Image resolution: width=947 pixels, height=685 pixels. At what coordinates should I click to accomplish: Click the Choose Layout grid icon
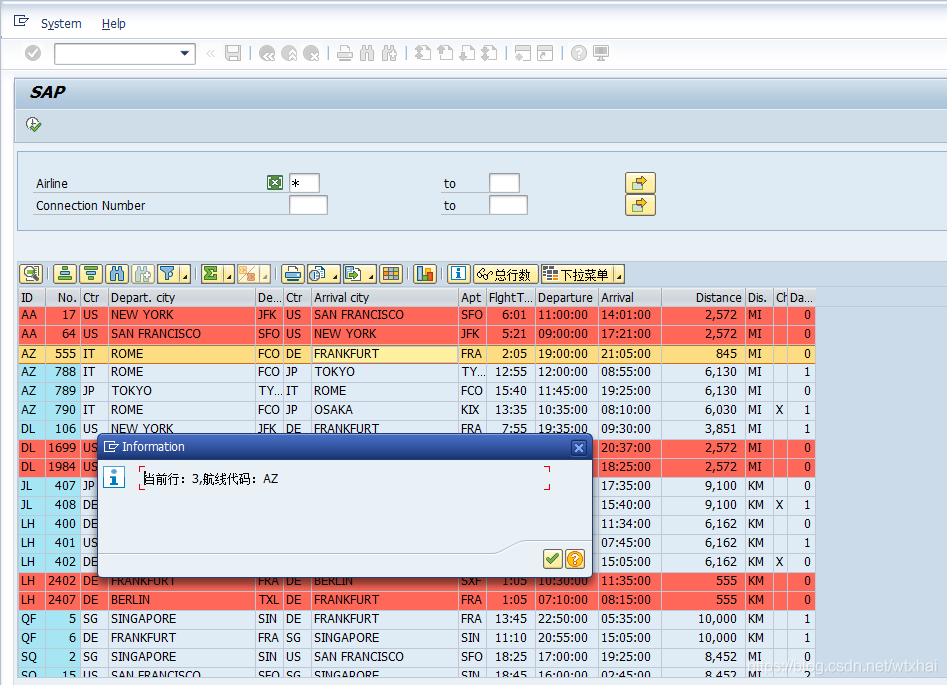(x=391, y=274)
